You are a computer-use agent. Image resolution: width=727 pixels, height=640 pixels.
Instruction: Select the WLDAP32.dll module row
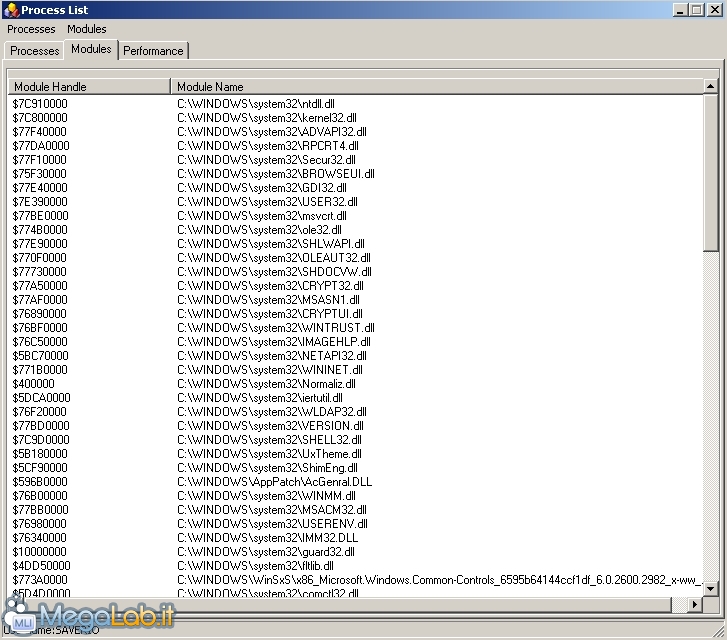click(x=356, y=412)
